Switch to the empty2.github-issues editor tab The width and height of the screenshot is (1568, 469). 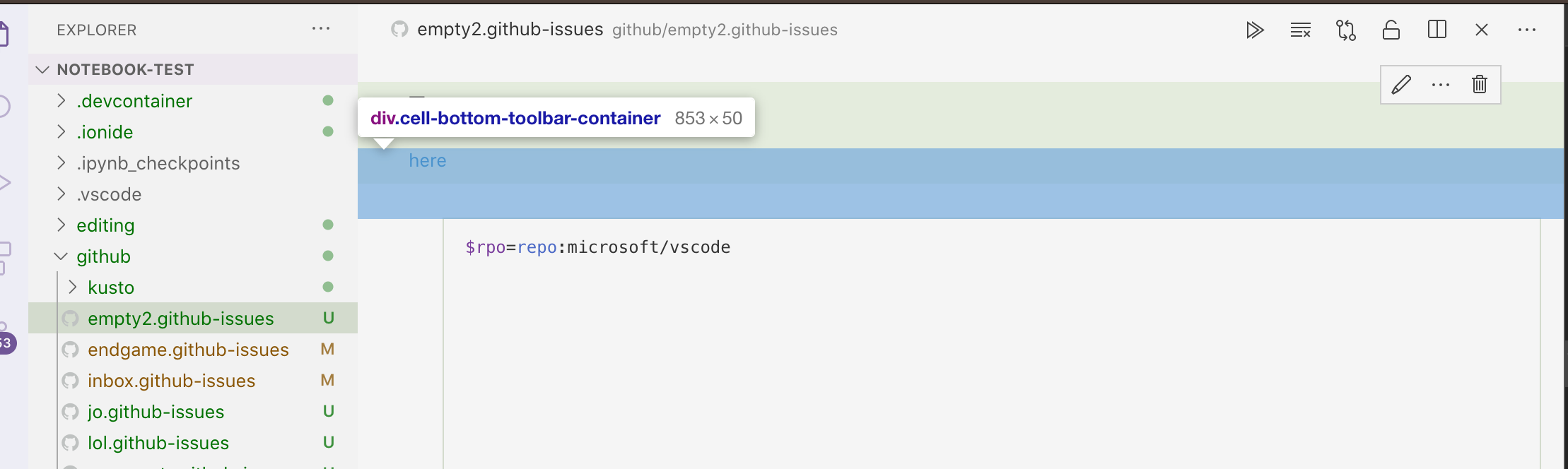pyautogui.click(x=512, y=30)
